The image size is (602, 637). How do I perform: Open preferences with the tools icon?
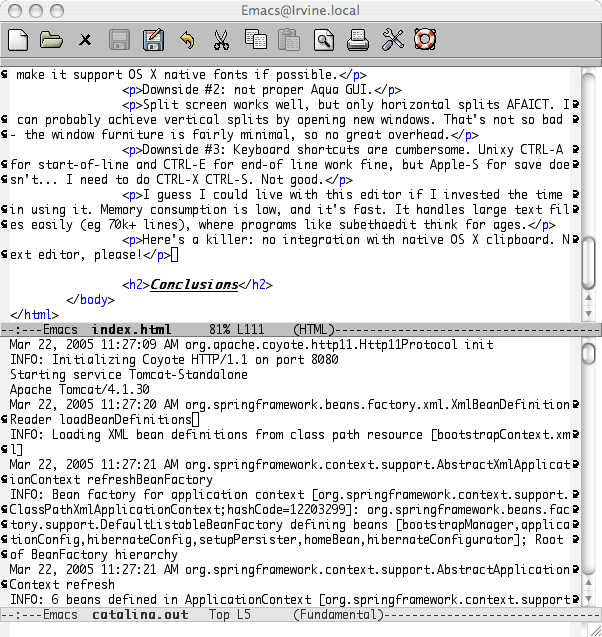point(392,40)
